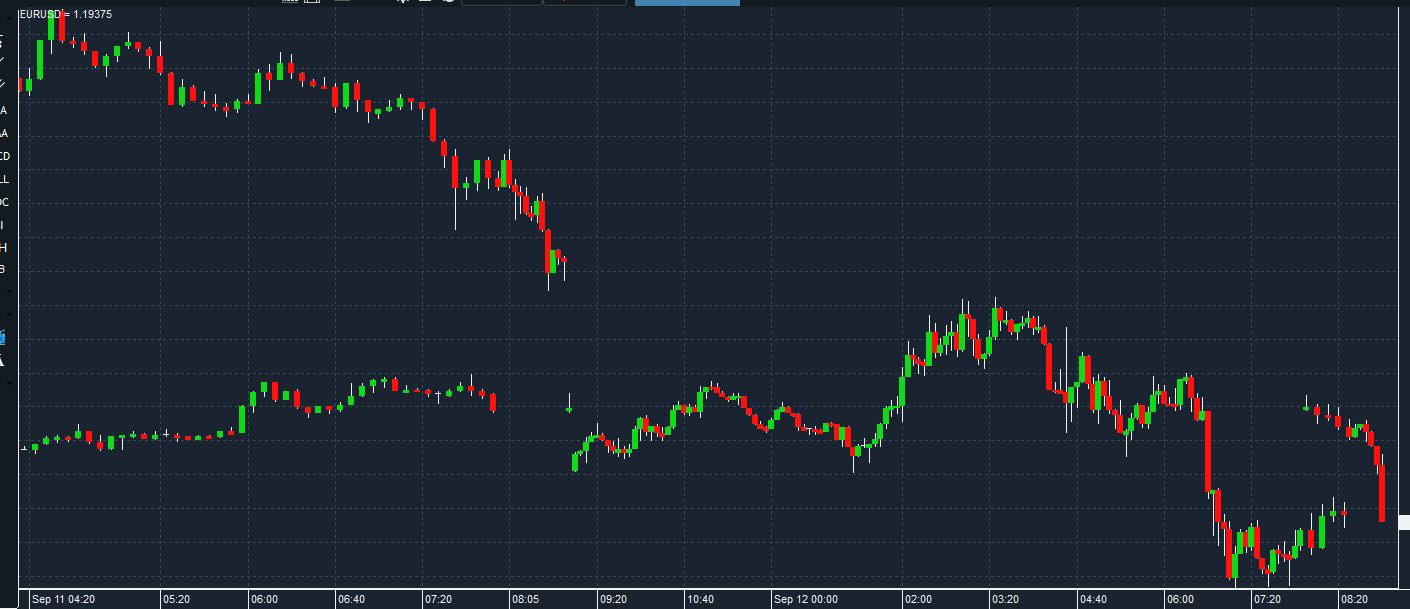The image size is (1410, 609).
Task: Click the white current-price marker on the price axis
Action: (x=1404, y=521)
